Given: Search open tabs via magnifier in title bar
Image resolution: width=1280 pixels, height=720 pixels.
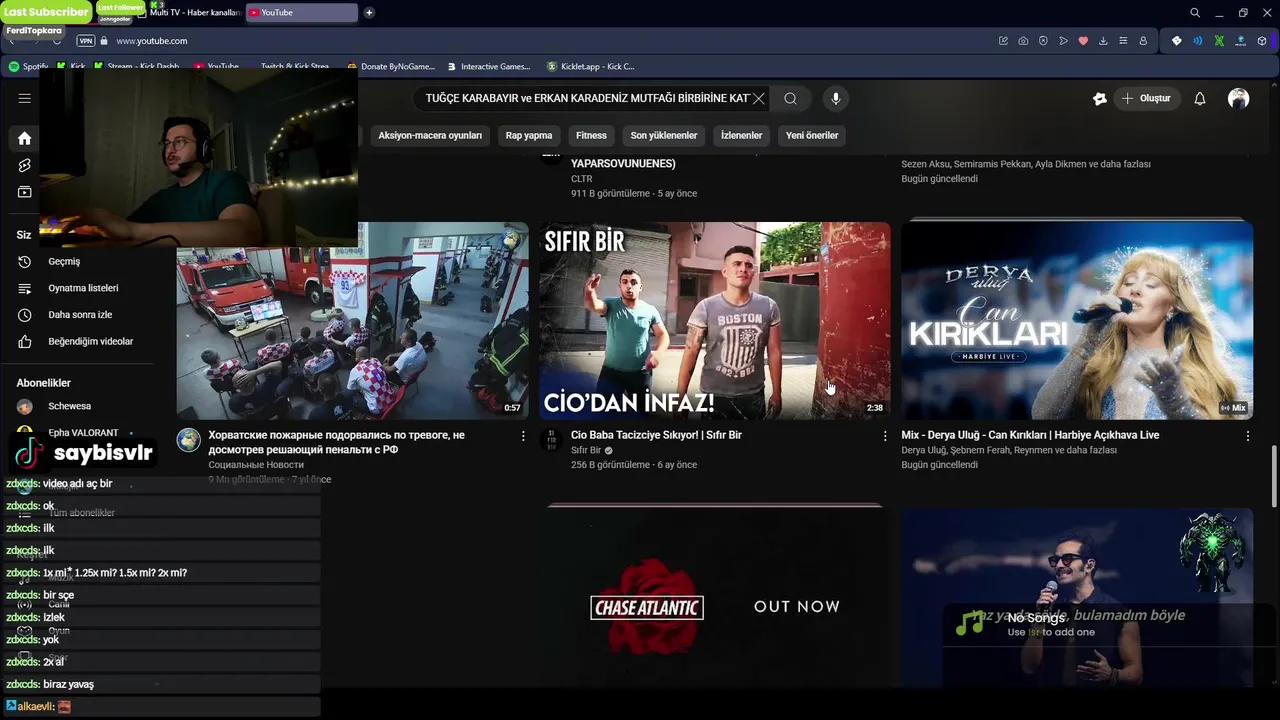Looking at the screenshot, I should 1195,13.
